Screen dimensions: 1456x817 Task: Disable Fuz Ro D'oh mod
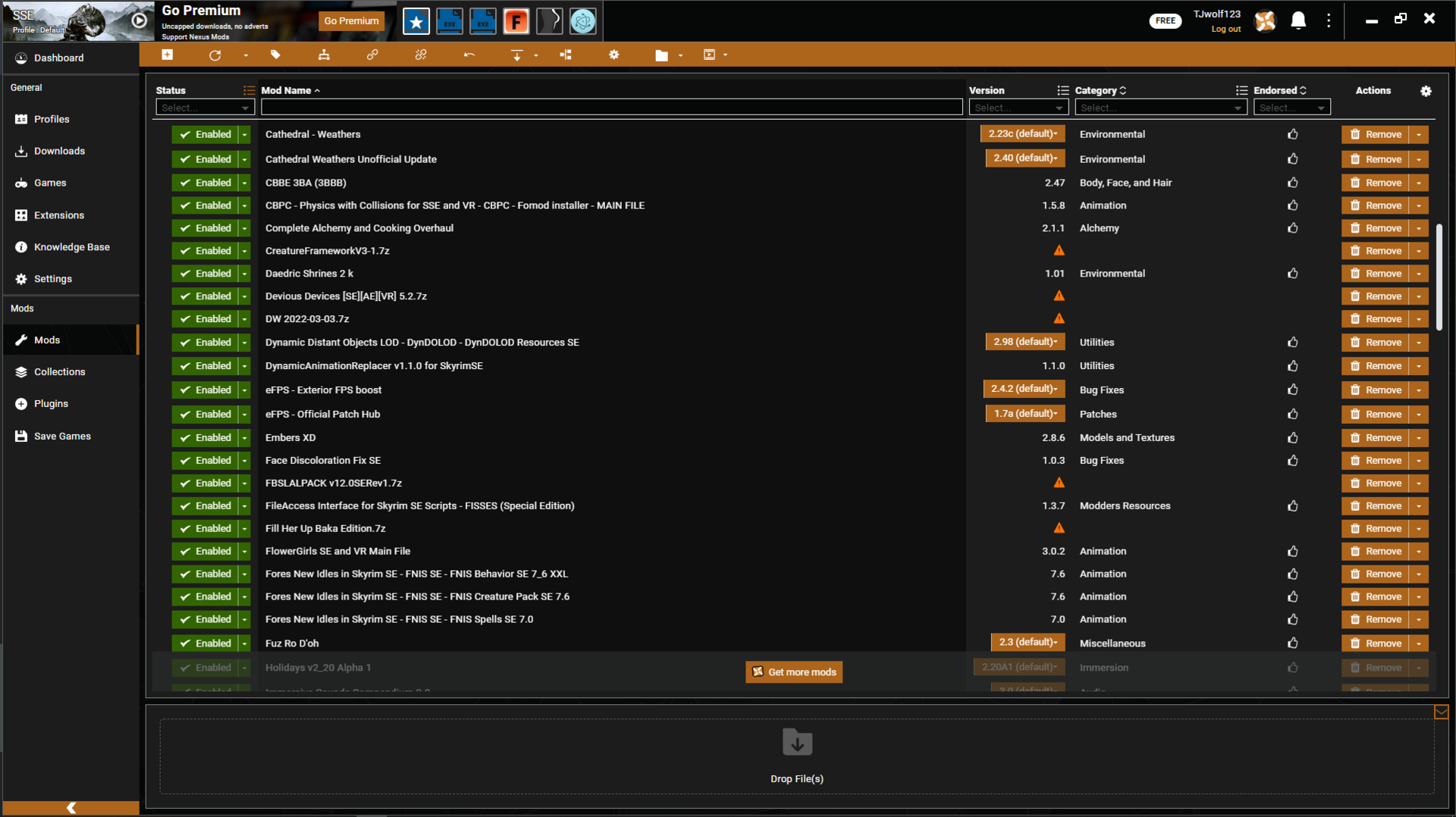tap(205, 643)
